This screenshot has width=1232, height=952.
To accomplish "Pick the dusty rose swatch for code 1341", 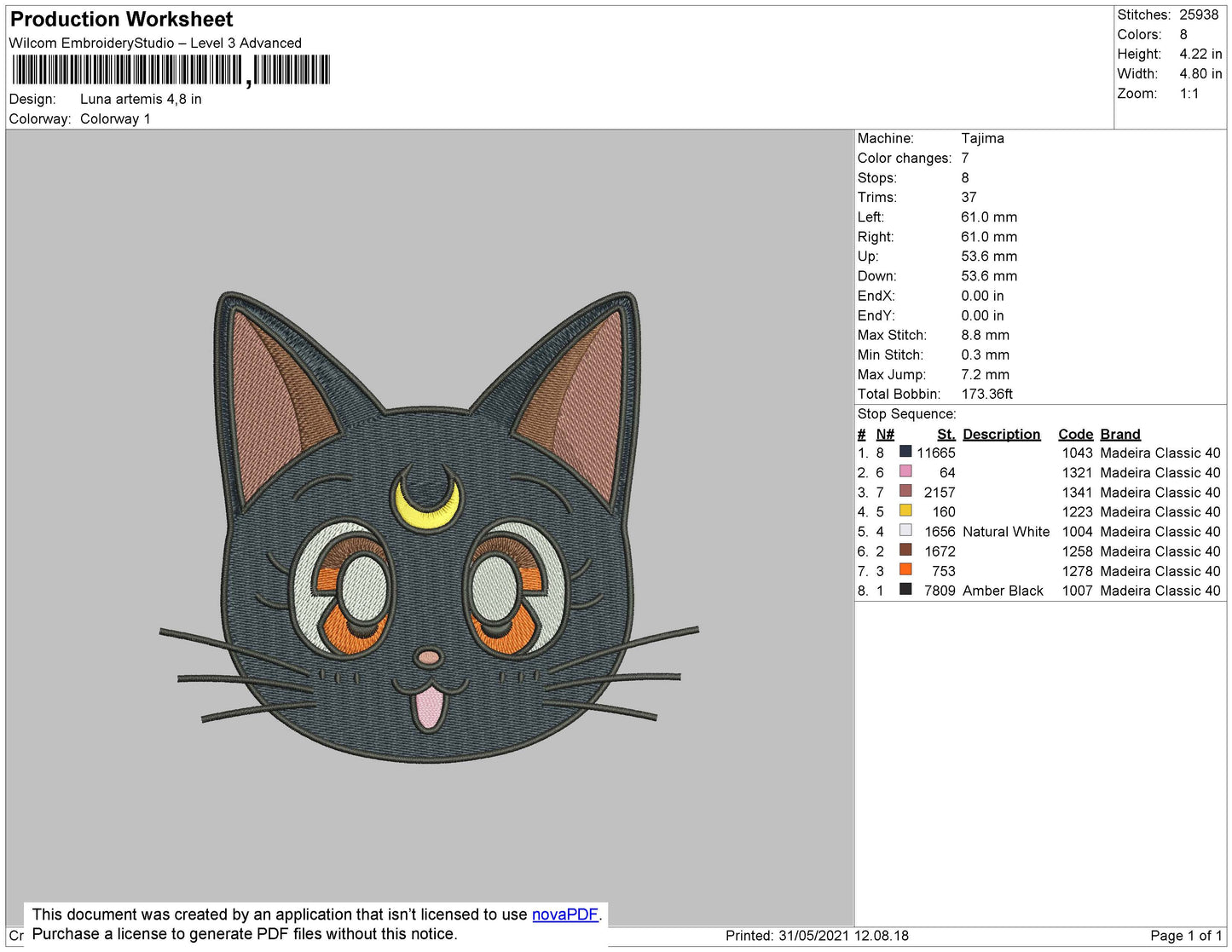I will click(905, 491).
